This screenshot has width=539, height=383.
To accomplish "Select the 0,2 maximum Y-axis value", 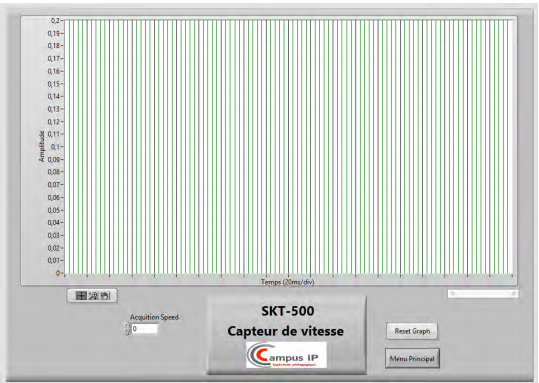I will pyautogui.click(x=55, y=21).
